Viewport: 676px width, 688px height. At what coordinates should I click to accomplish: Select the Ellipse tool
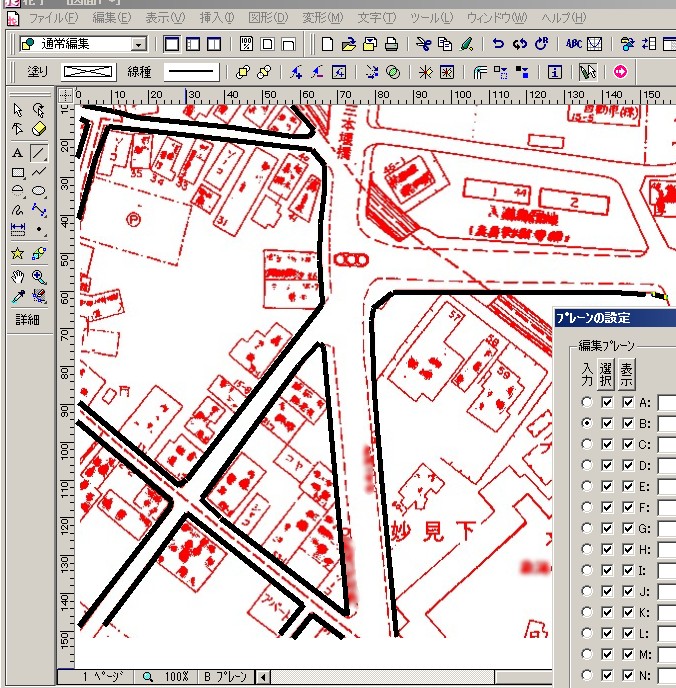(39, 191)
